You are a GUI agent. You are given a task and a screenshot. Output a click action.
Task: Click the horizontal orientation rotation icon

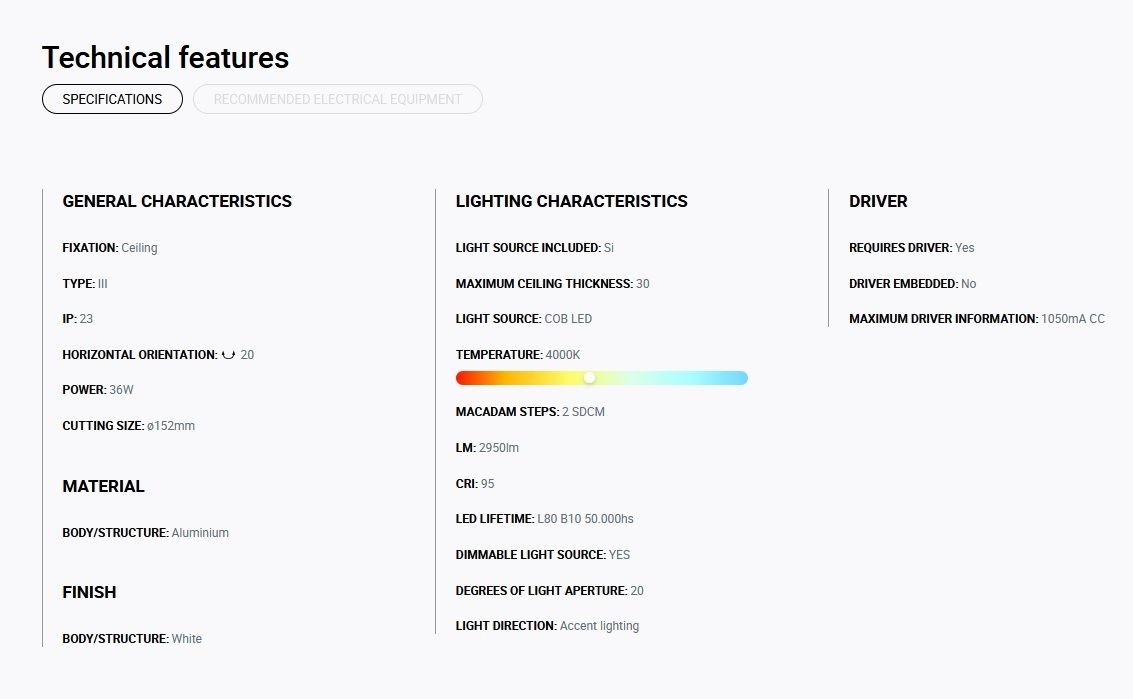[x=228, y=354]
